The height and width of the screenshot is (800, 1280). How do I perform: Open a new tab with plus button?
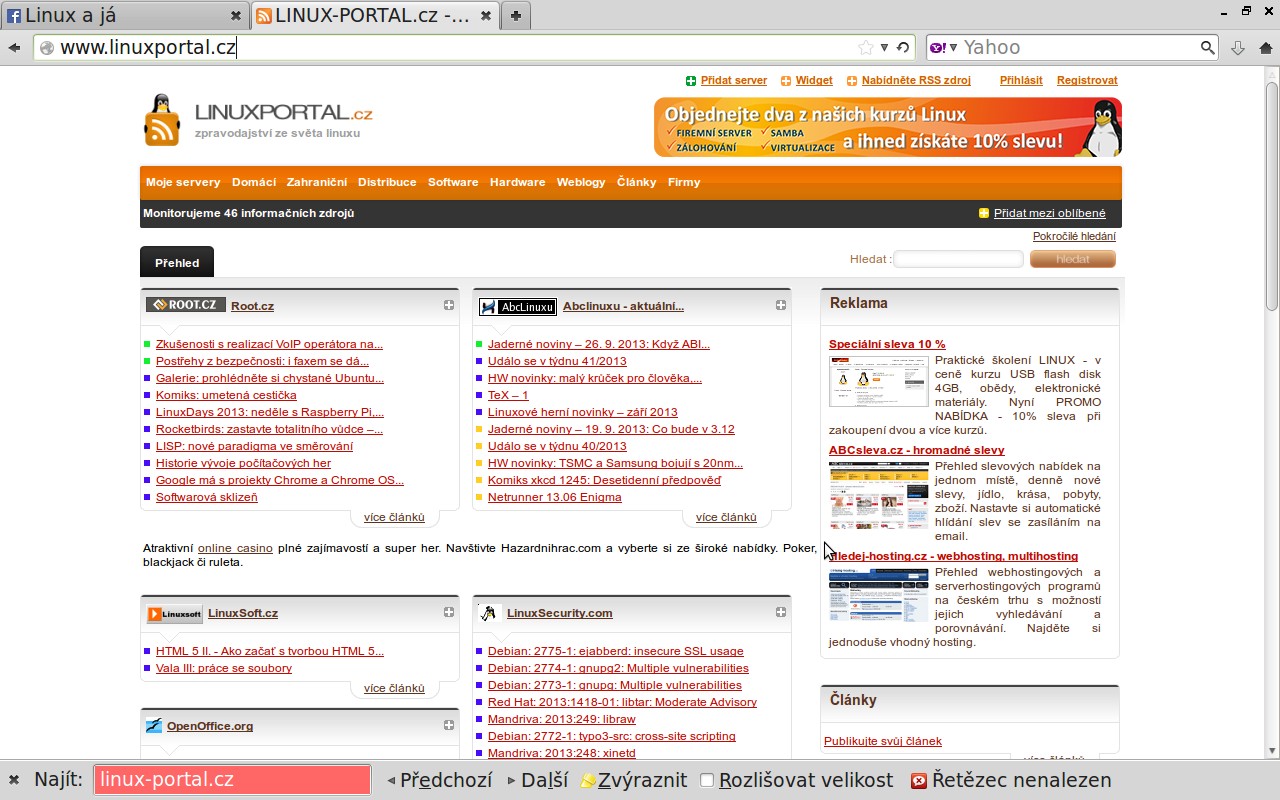(515, 15)
